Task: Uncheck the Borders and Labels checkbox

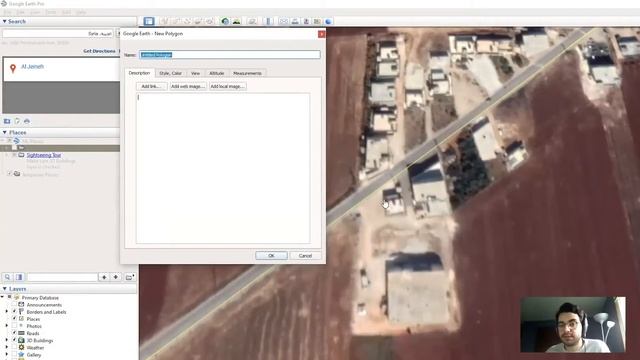Action: [14, 311]
